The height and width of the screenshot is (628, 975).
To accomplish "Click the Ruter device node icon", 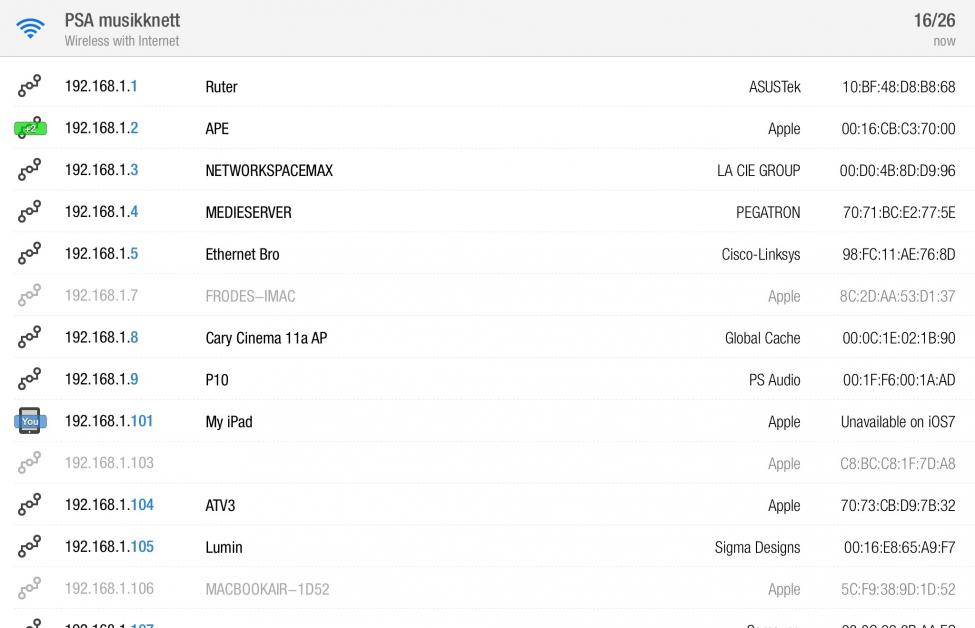I will pos(30,87).
